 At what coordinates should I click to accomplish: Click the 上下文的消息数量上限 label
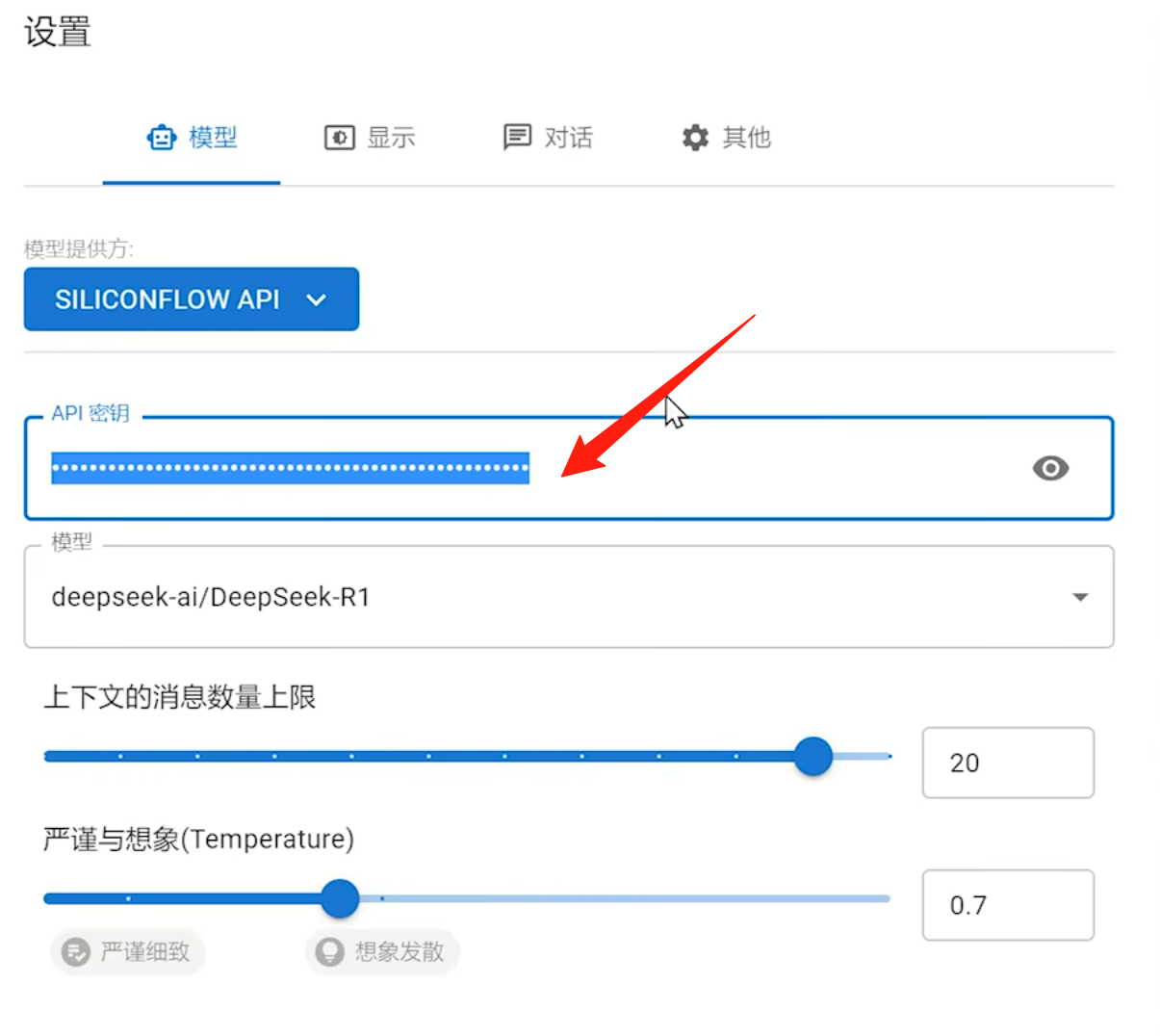click(x=180, y=697)
